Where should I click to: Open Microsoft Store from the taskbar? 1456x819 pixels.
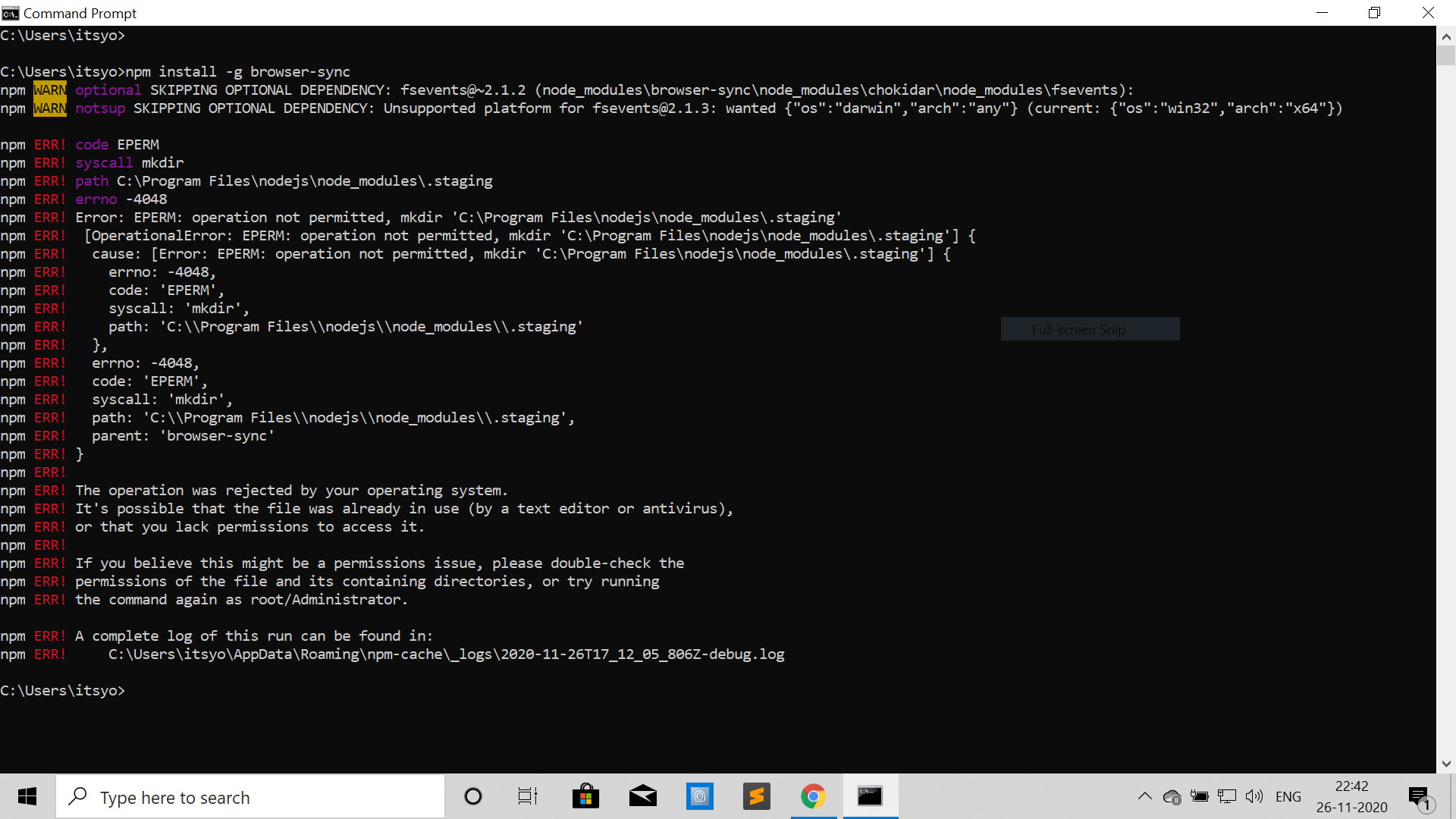coord(586,796)
